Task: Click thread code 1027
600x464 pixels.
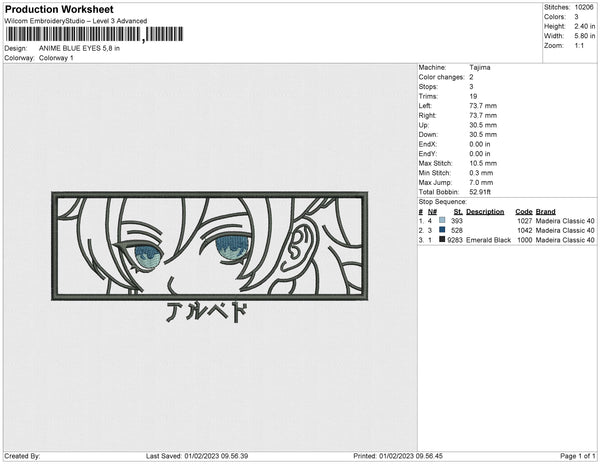Action: pos(525,221)
